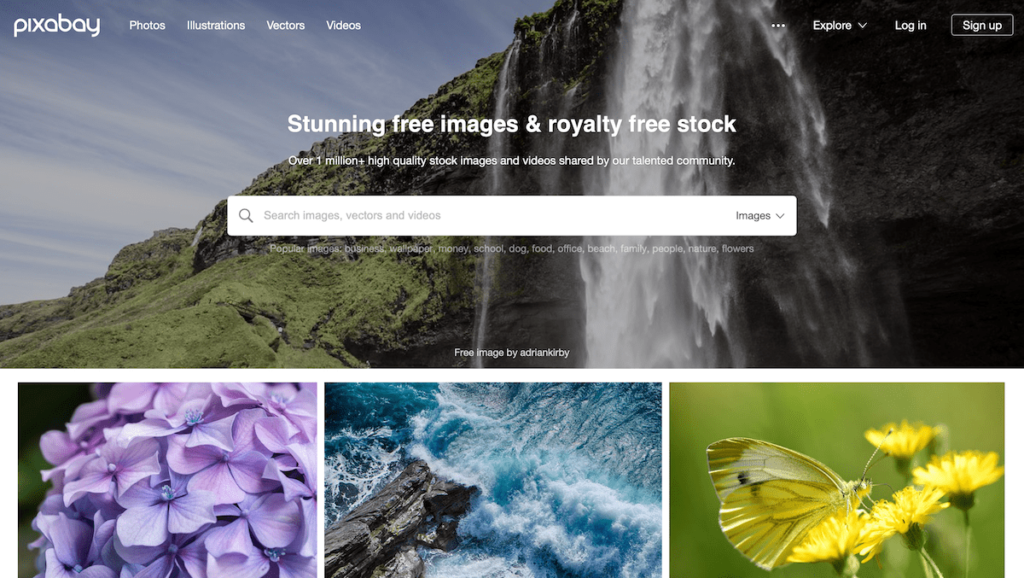Expand the Explore dropdown chevron
This screenshot has height=578, width=1024.
pyautogui.click(x=862, y=25)
